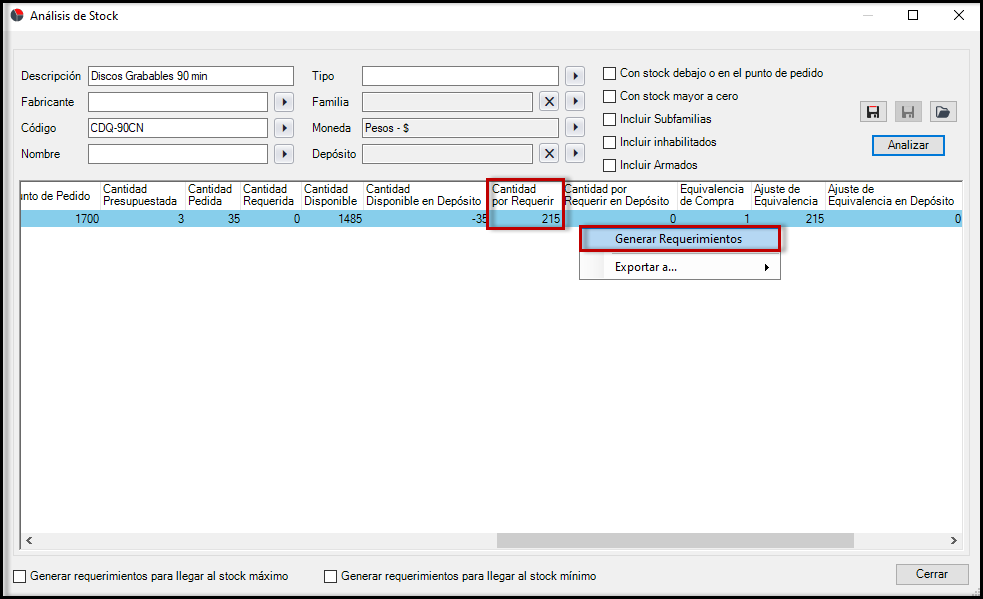Check Incluir inhabilitados
This screenshot has height=599, width=983.
(x=609, y=142)
